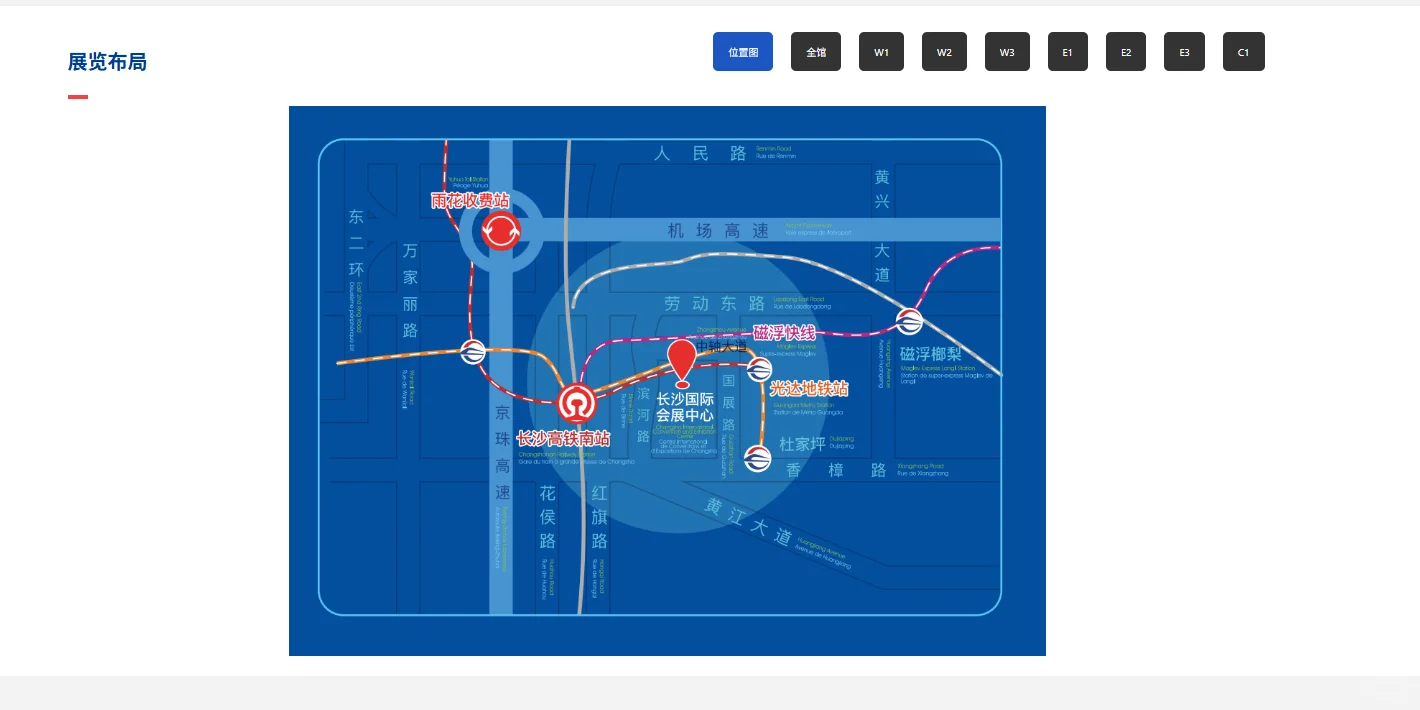Click the 红旗路 road label
Image resolution: width=1420 pixels, height=710 pixels.
tap(599, 517)
